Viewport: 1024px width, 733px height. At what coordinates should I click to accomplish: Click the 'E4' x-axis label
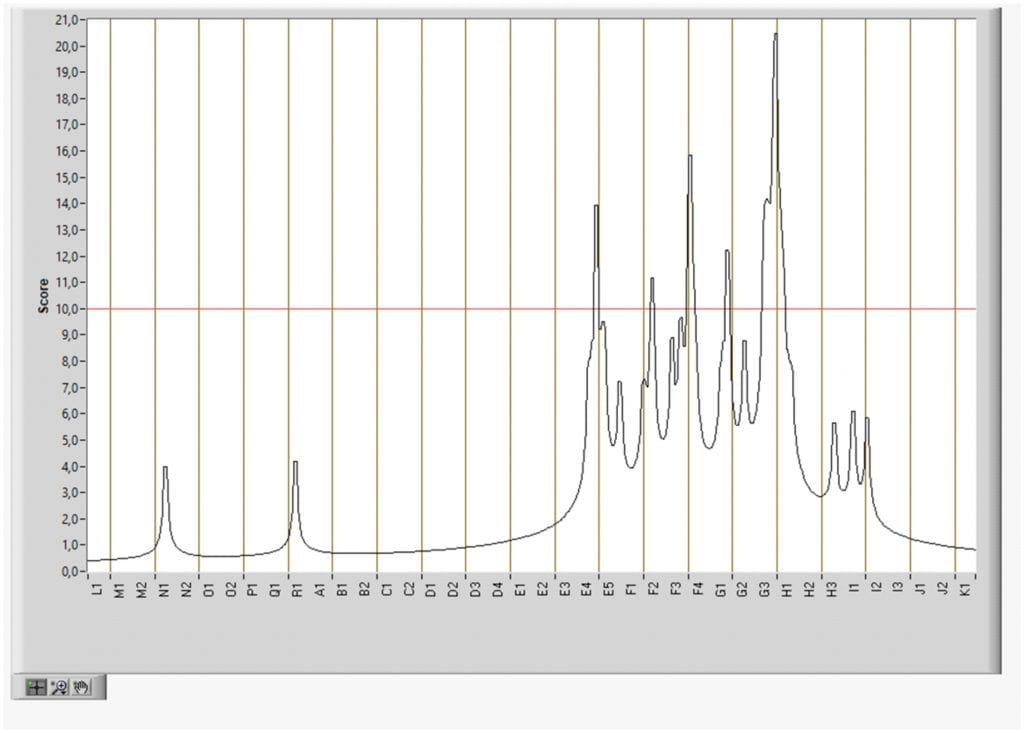(x=587, y=589)
